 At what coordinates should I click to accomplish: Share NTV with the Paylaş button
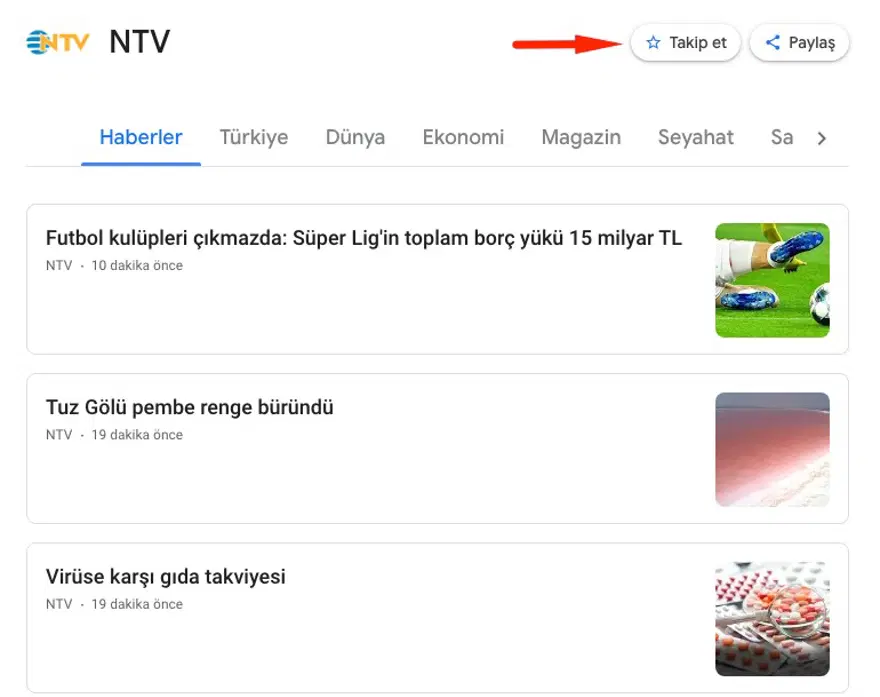(x=799, y=43)
